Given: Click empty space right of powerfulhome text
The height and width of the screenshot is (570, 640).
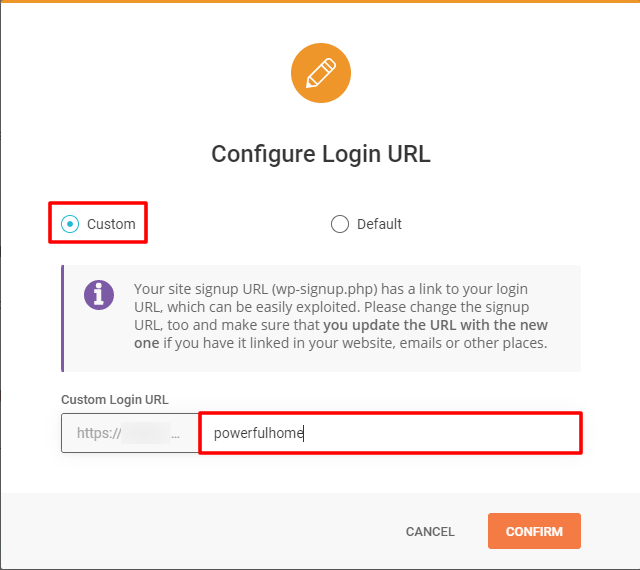Looking at the screenshot, I should tap(441, 433).
